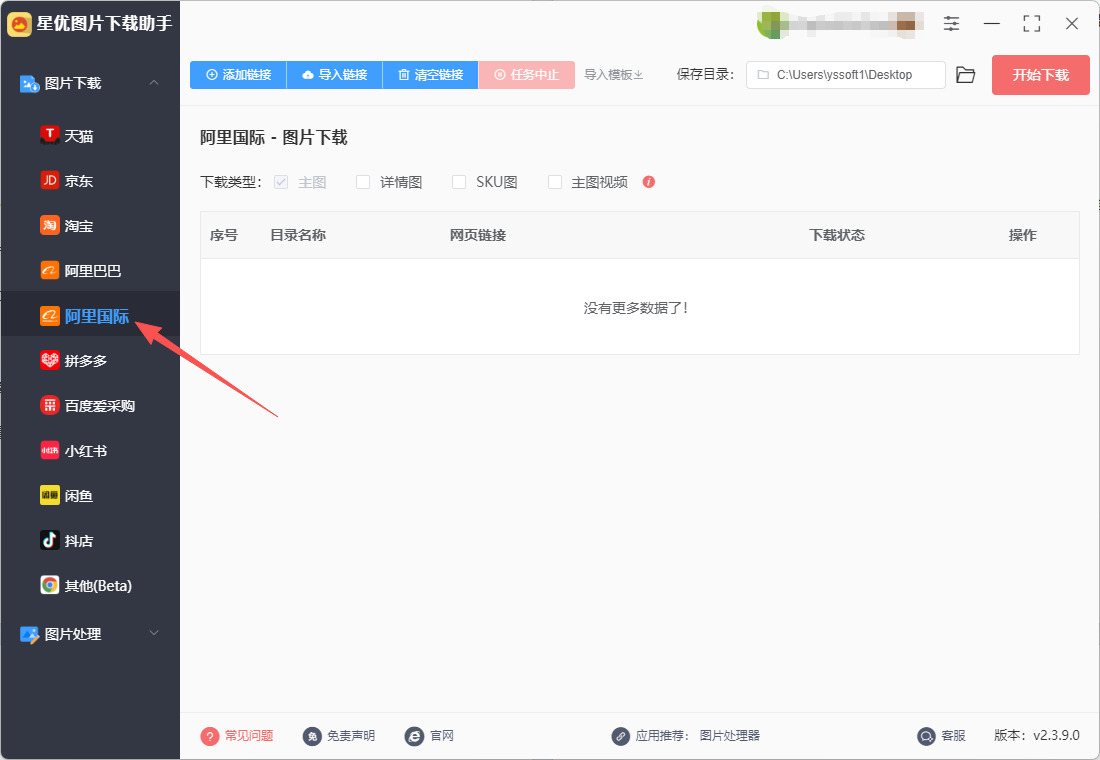
Task: Click the 免责声明 icon
Action: pyautogui.click(x=312, y=736)
